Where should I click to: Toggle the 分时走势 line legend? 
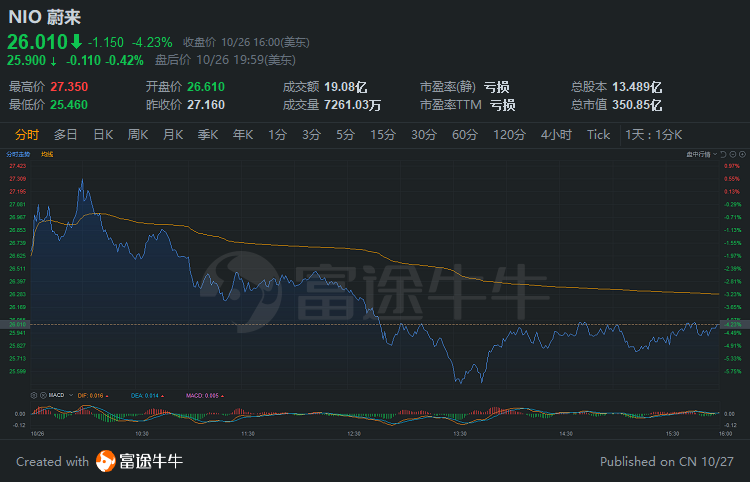18,154
